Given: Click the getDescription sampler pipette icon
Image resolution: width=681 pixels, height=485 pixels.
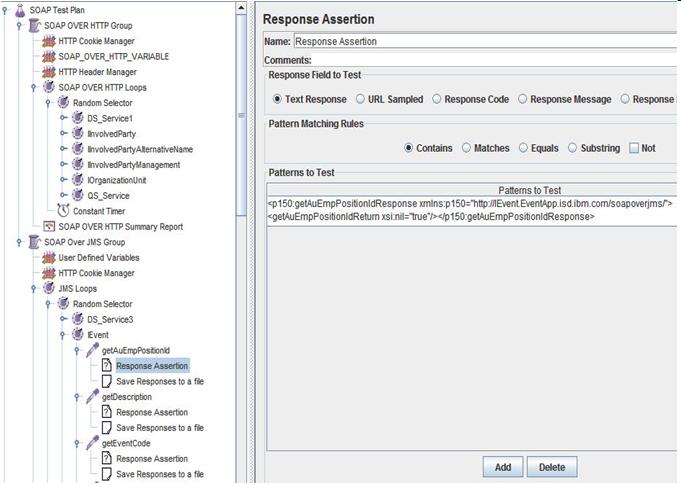Looking at the screenshot, I should point(93,396).
